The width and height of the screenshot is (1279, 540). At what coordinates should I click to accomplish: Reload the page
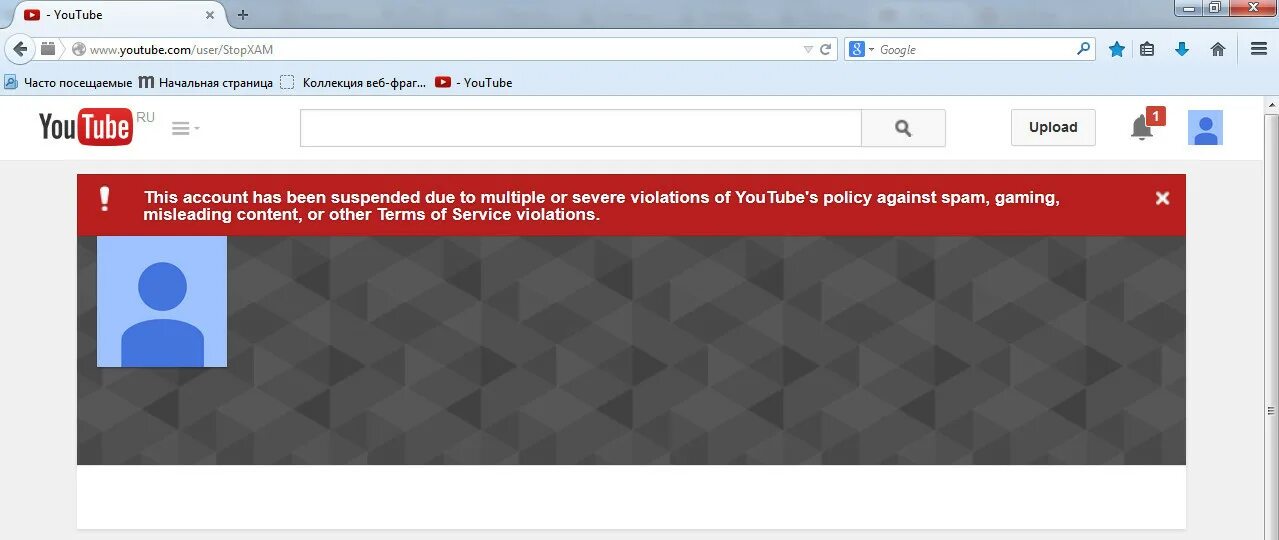[x=826, y=49]
